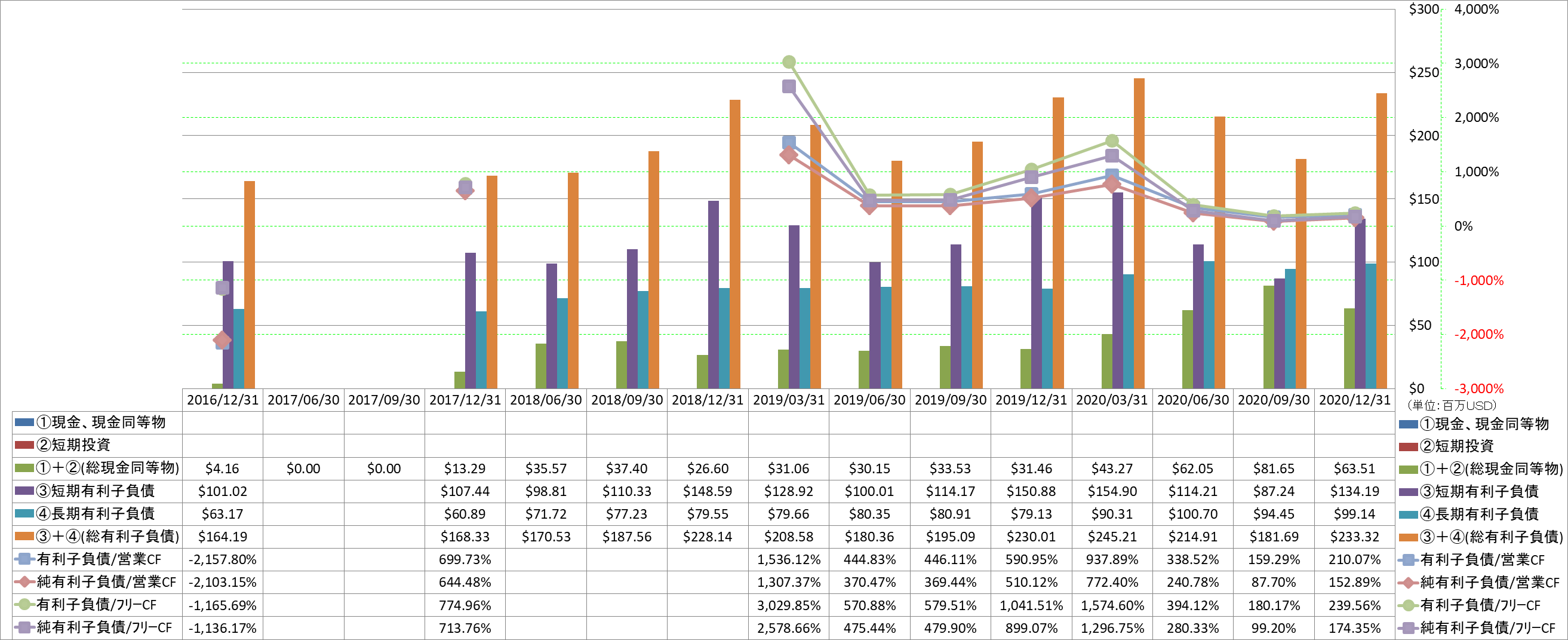1568x640 pixels.
Task: Click right legend entry ③+④(総有利子負債)
Action: [1481, 537]
